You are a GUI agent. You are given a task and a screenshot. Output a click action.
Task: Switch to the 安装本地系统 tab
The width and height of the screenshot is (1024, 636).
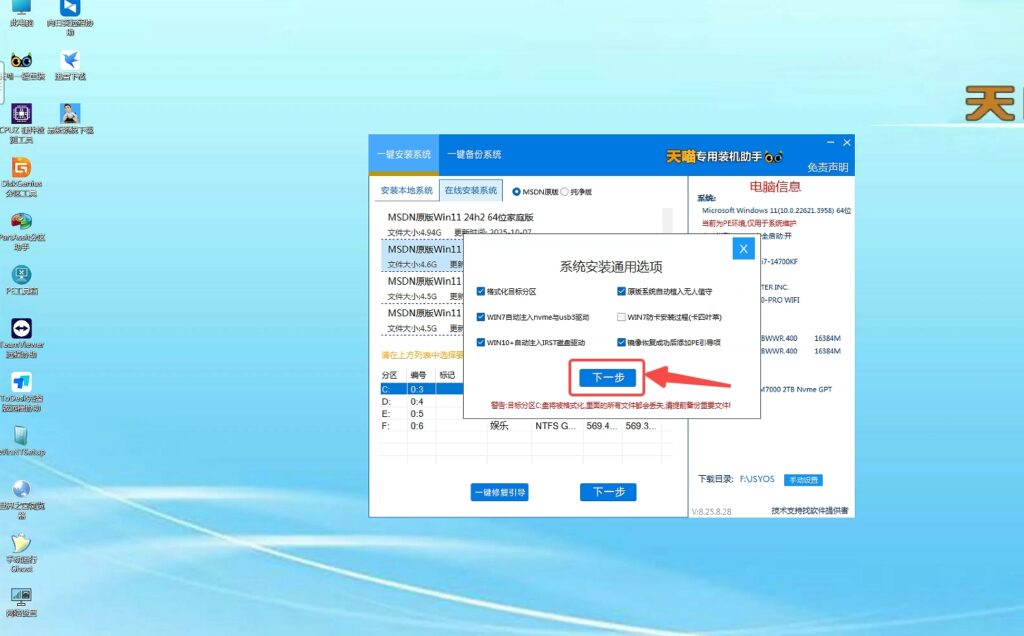click(406, 191)
